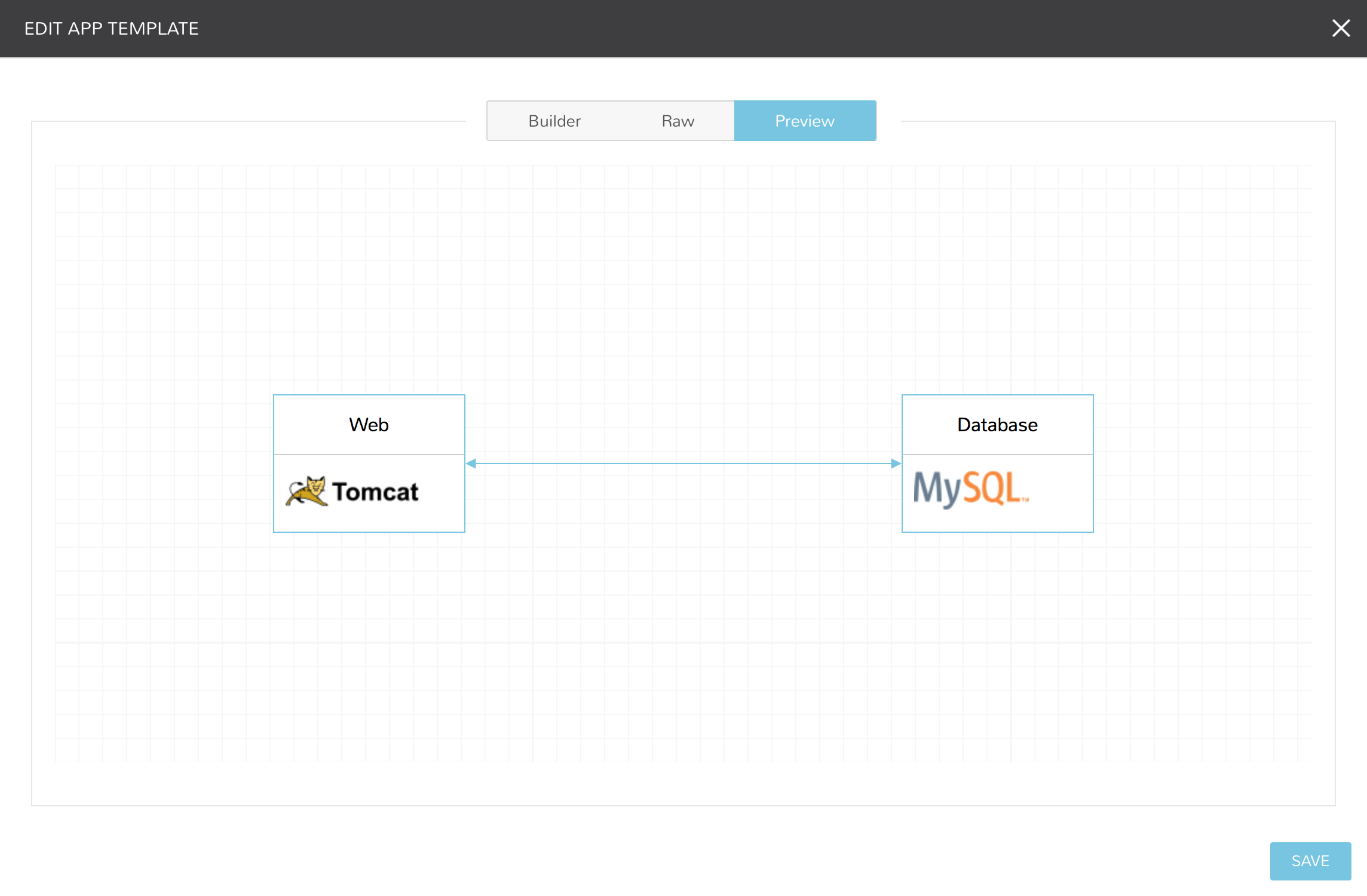Viewport: 1367px width, 896px height.
Task: Click empty canvas left of Web node
Action: coord(161,464)
